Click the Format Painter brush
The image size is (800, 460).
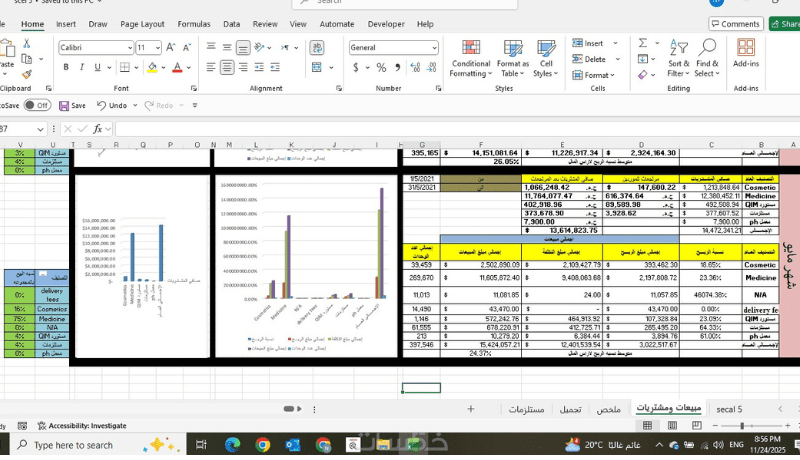click(27, 74)
